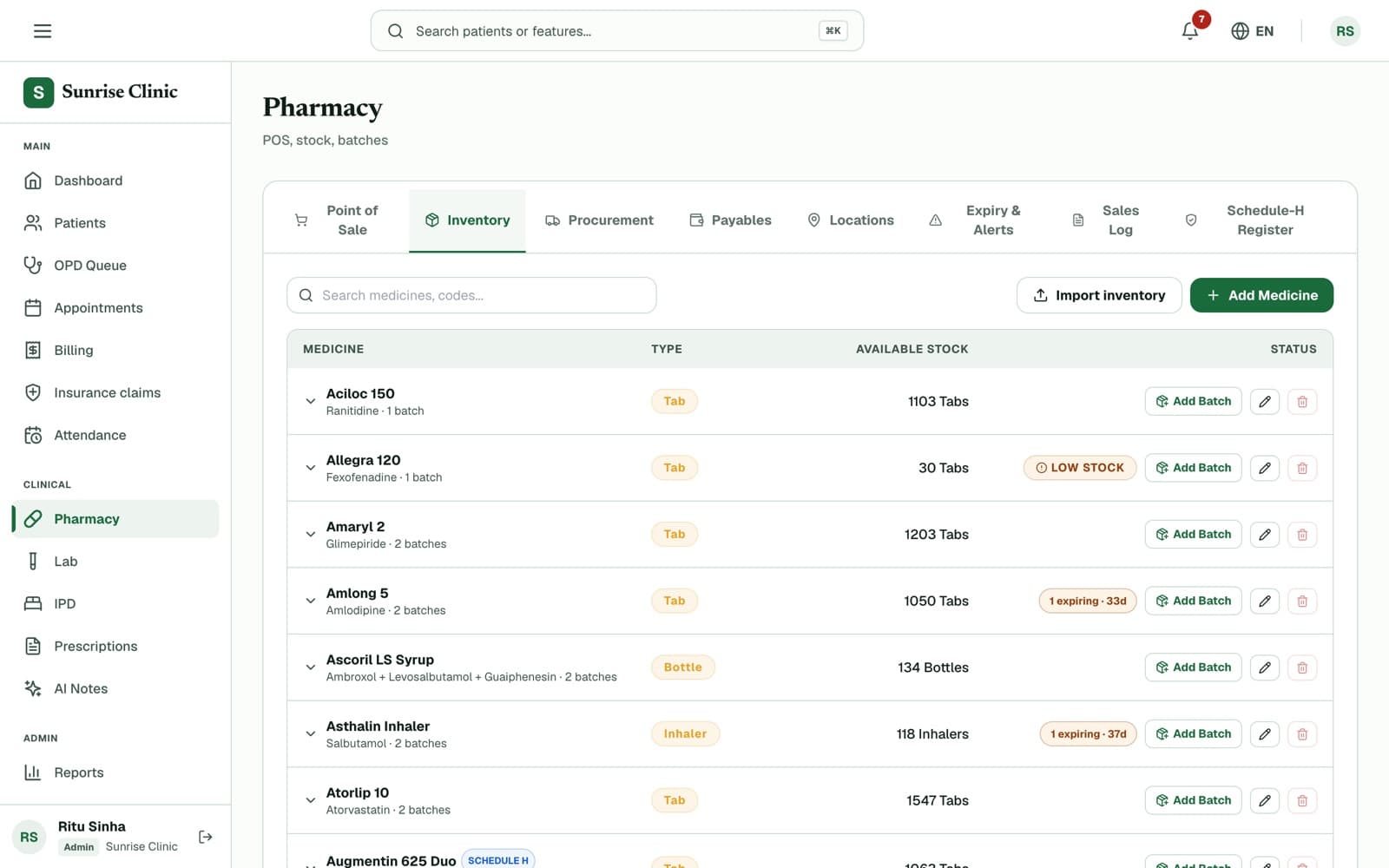1389x868 pixels.
Task: Click the LOW STOCK badge on Allegra 120
Action: pyautogui.click(x=1080, y=468)
